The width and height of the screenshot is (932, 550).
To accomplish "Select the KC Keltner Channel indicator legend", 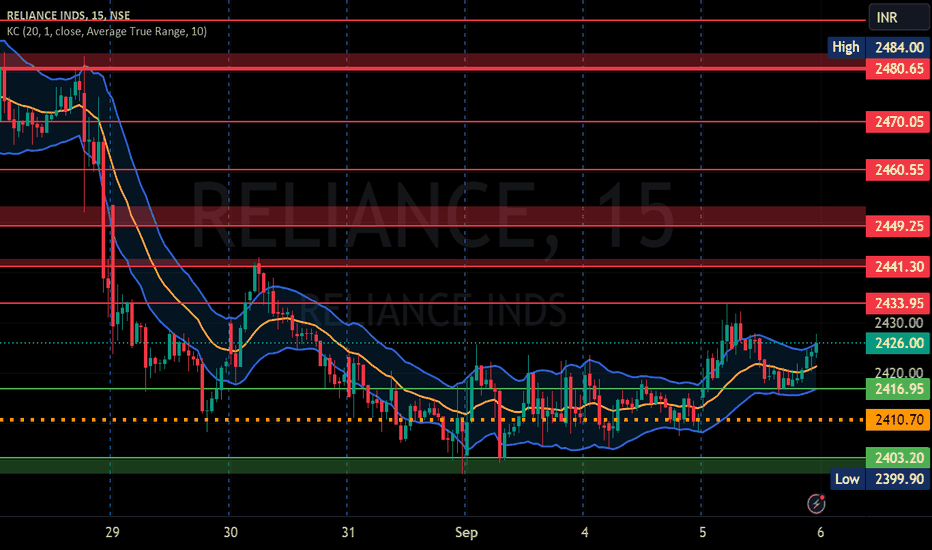I will pyautogui.click(x=106, y=31).
